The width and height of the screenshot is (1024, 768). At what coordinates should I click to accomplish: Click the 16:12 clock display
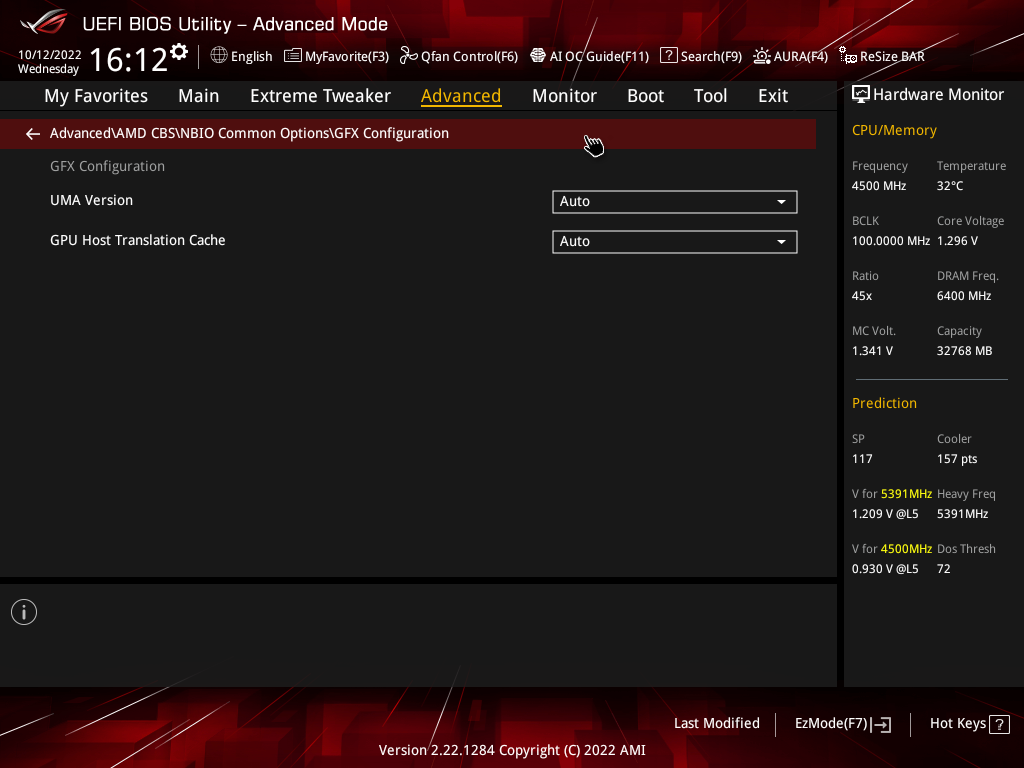click(129, 59)
